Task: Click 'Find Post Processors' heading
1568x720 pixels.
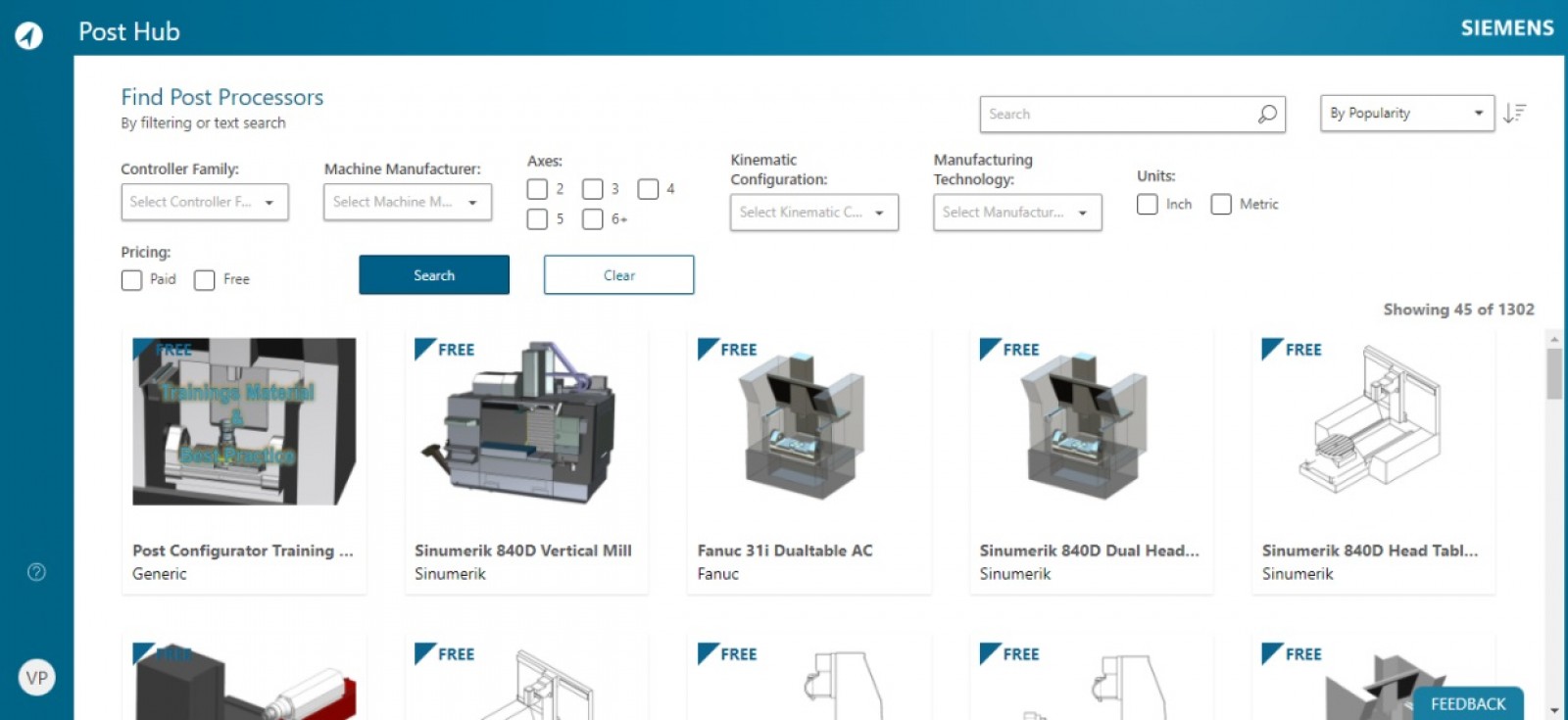Action: 222,97
